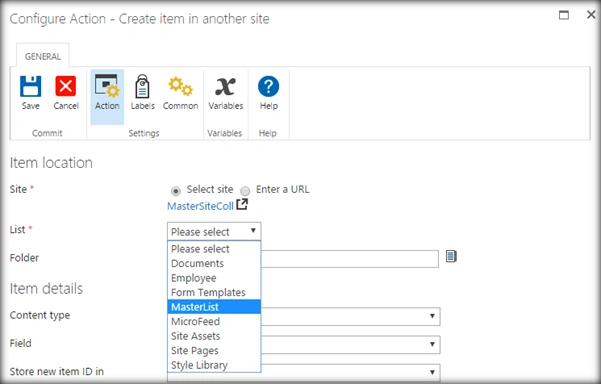Click inside the Folder text field
Screen dimensions: 601x384
click(x=350, y=259)
